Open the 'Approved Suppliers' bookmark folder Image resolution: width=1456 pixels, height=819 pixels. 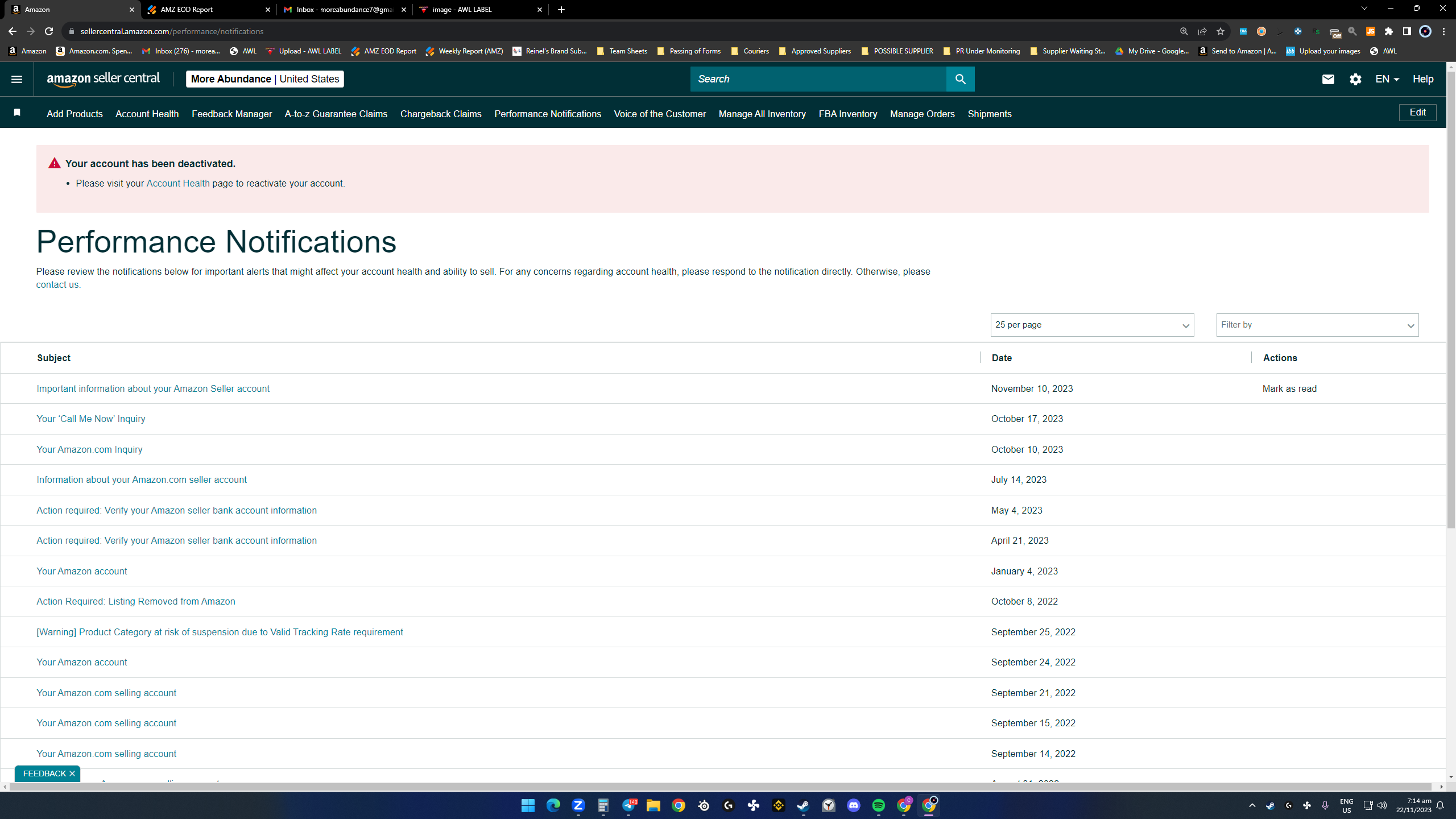(x=814, y=51)
